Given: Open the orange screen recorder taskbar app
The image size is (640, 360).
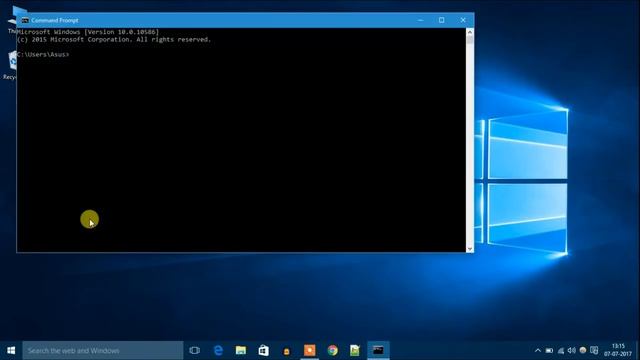Looking at the screenshot, I should 309,350.
